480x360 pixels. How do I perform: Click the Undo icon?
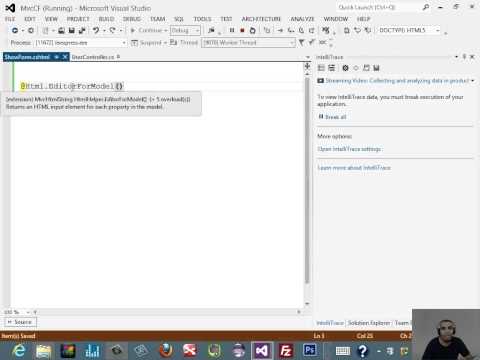point(96,30)
